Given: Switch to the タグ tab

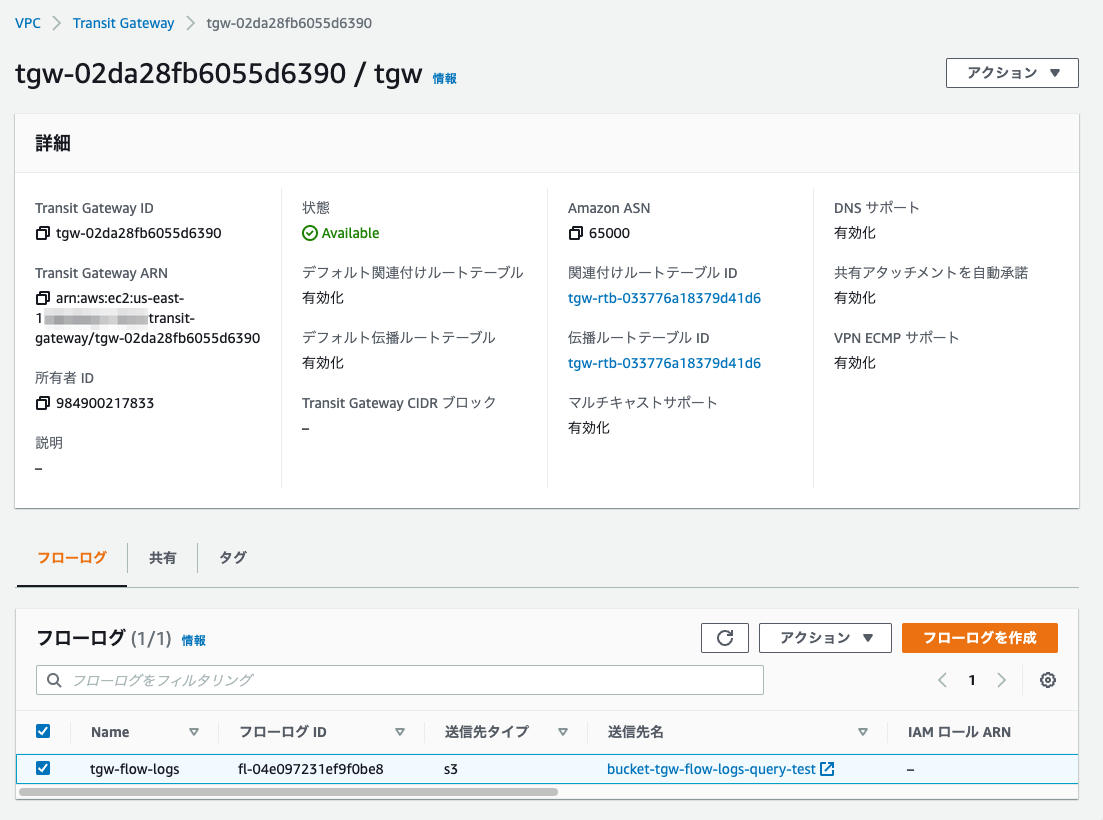Looking at the screenshot, I should [x=233, y=558].
